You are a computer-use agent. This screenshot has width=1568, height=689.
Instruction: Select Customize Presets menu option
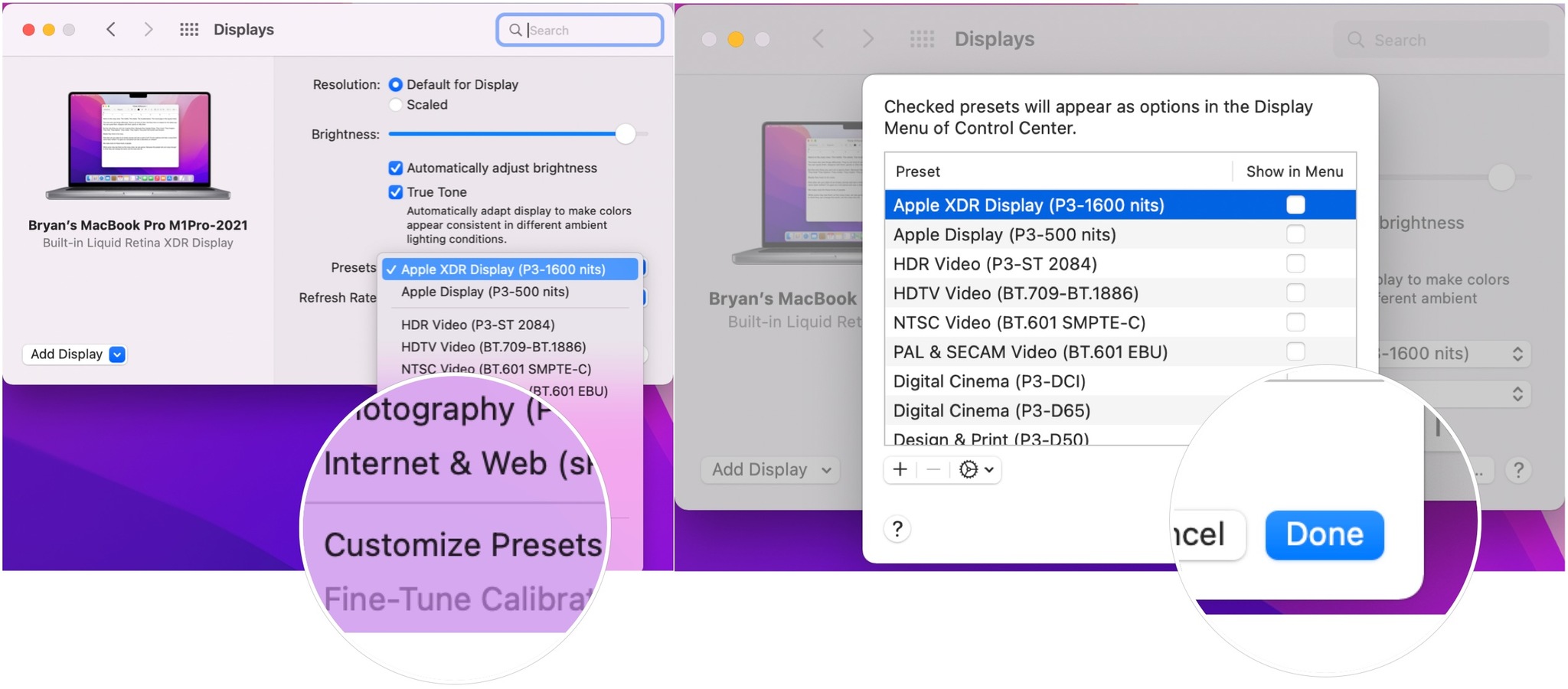(x=462, y=544)
